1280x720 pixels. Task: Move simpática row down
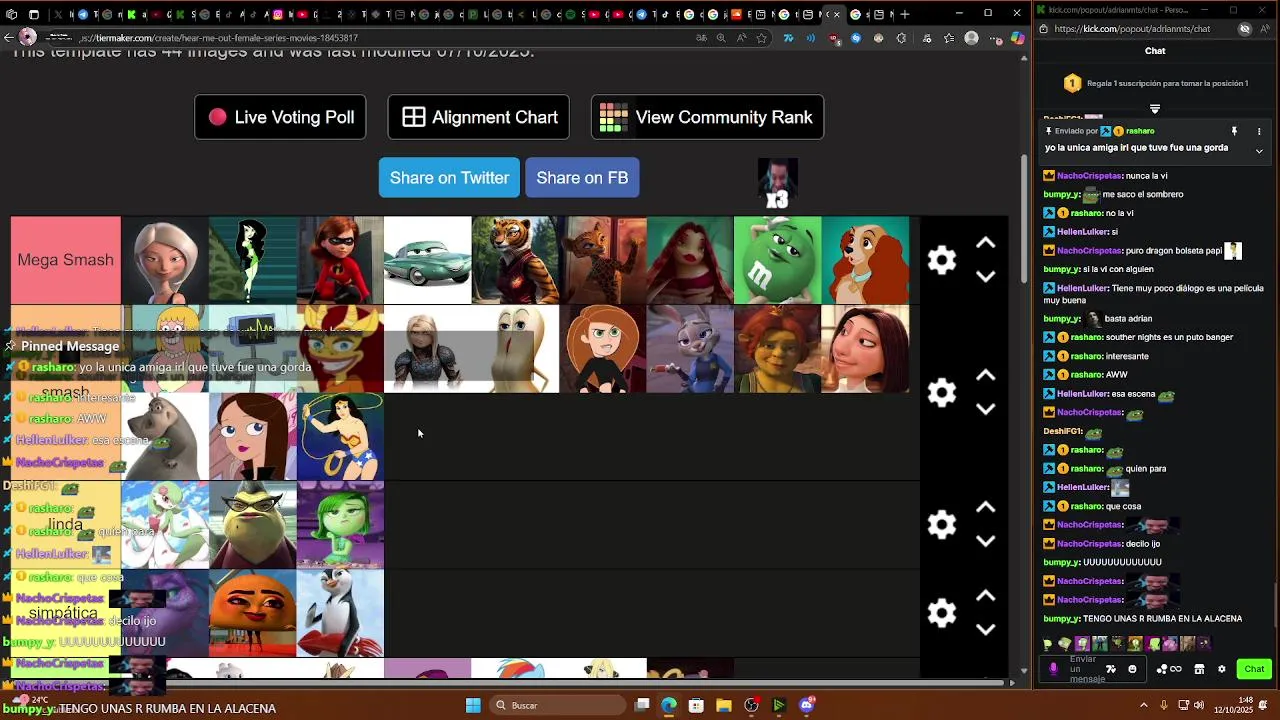pyautogui.click(x=985, y=629)
